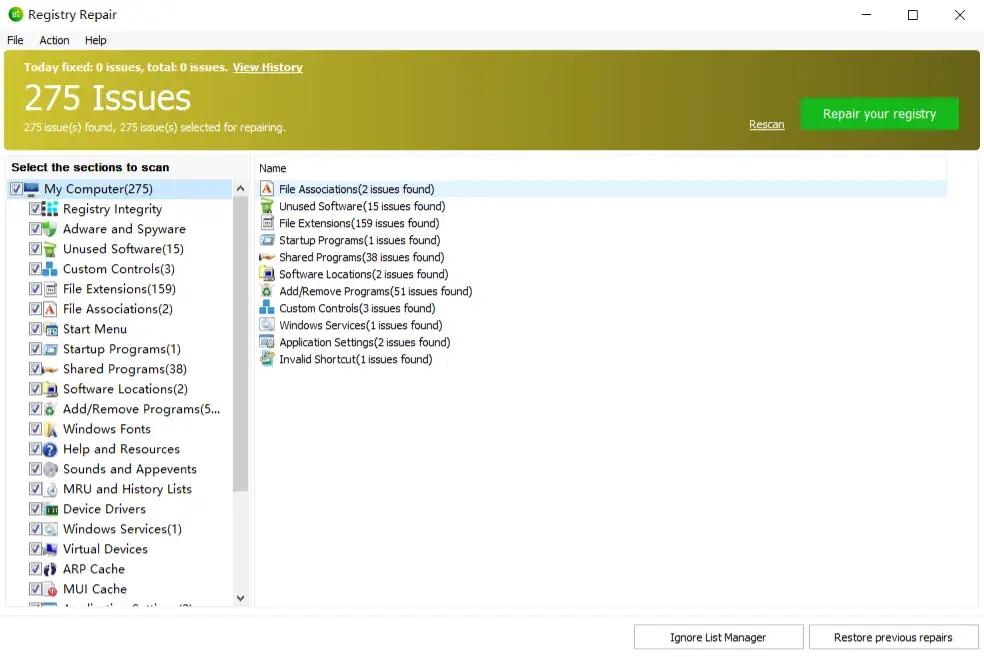Click the My Computer monitor icon
This screenshot has height=657, width=984.
31,189
